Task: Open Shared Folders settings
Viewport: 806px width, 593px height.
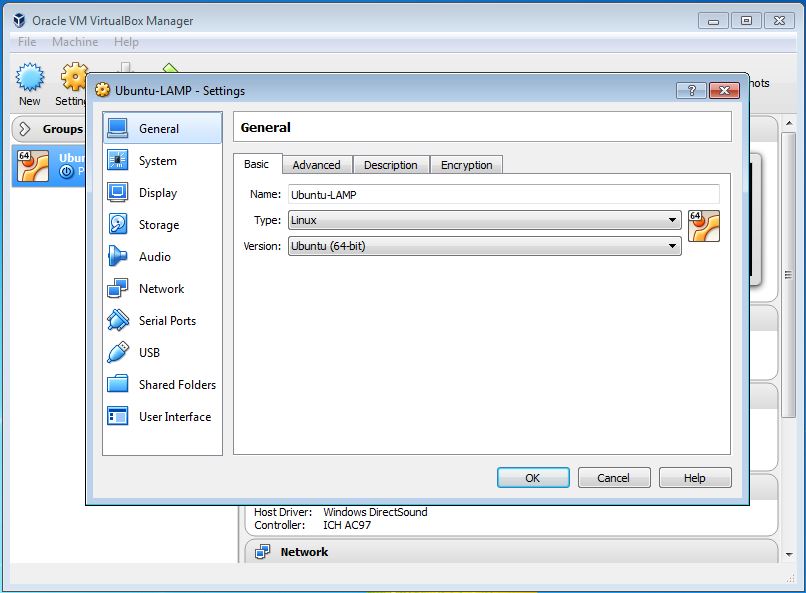Action: (162, 384)
